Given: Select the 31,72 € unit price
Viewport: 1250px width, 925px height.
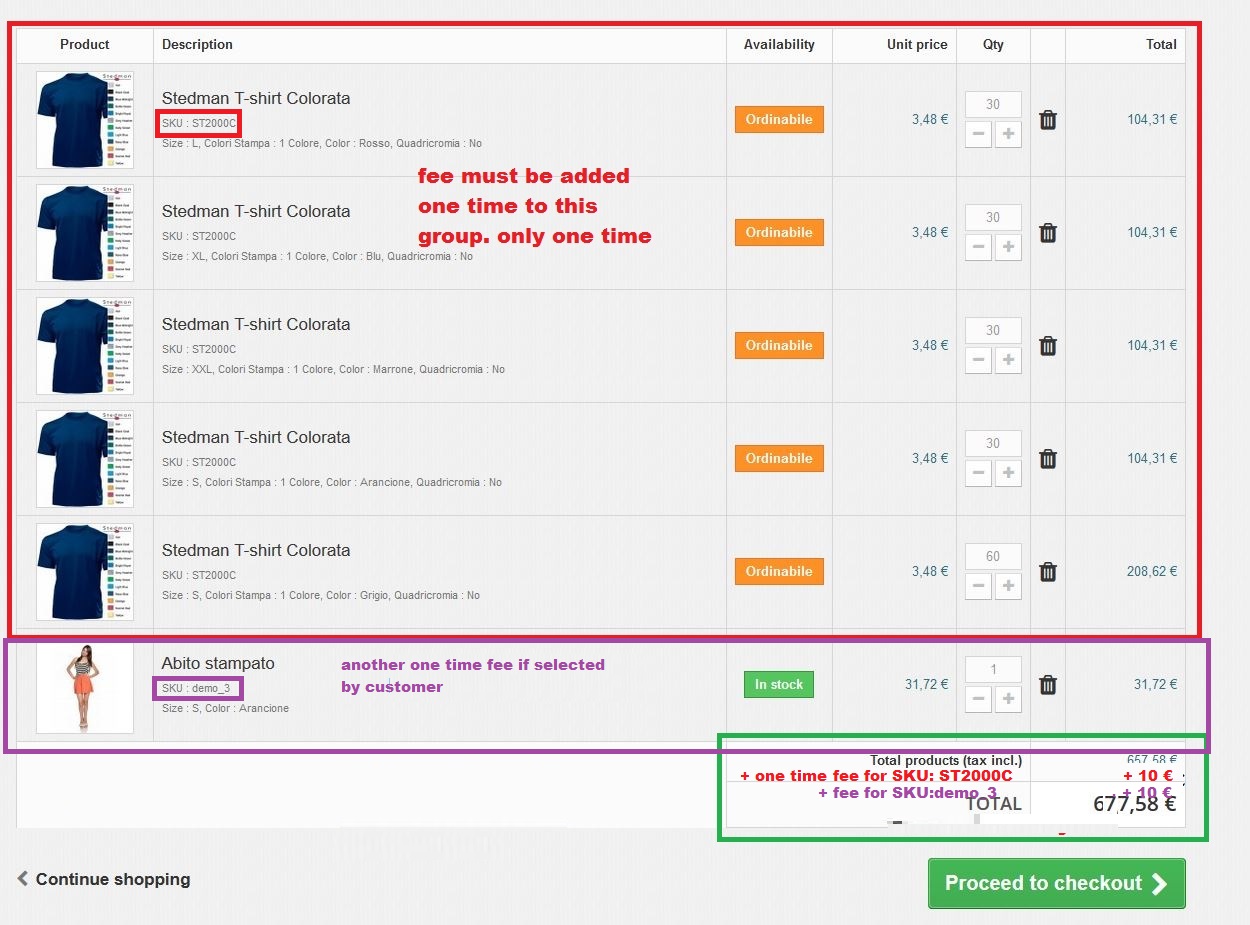Looking at the screenshot, I should coord(926,684).
